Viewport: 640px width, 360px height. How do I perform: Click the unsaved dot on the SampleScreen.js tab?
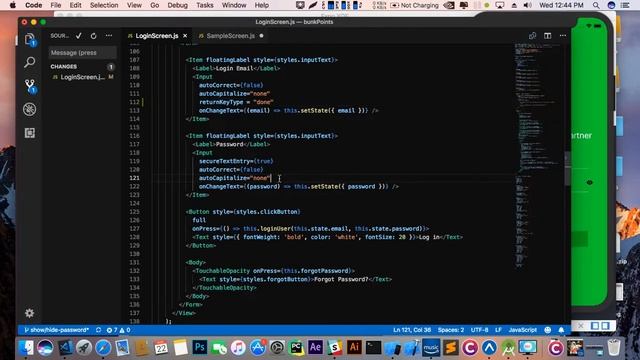(x=262, y=36)
